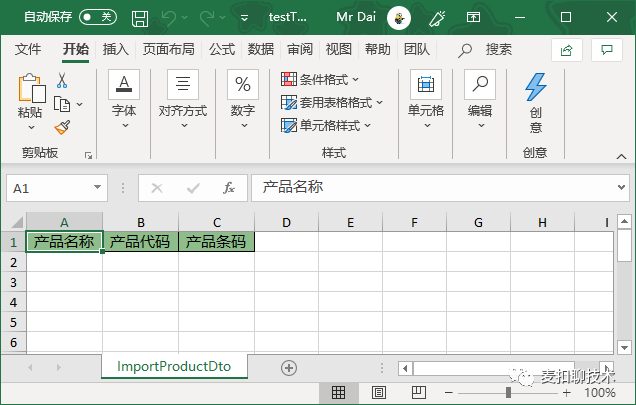The image size is (636, 405).
Task: Open the 剪贴板 dialog launcher
Action: [x=88, y=155]
